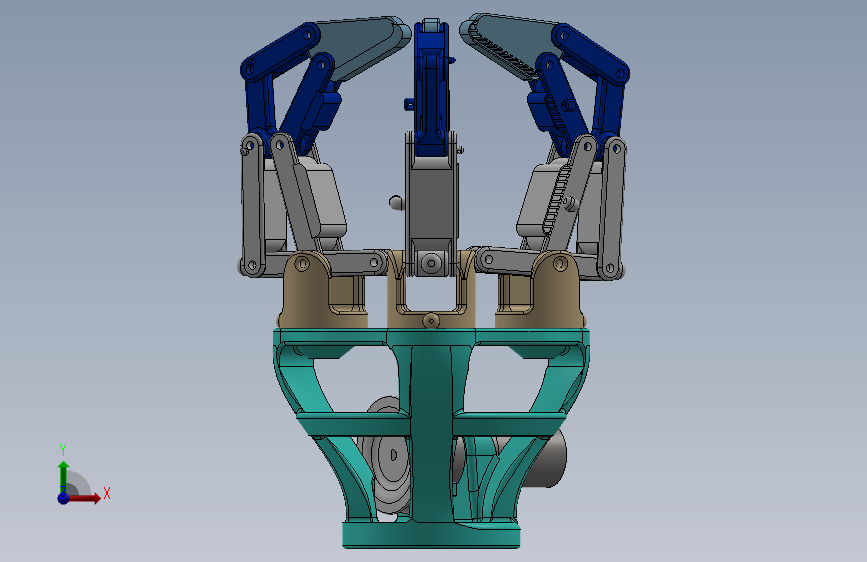Click the red X axis arrow of the triad
Viewport: 867px width, 562px height.
click(84, 498)
